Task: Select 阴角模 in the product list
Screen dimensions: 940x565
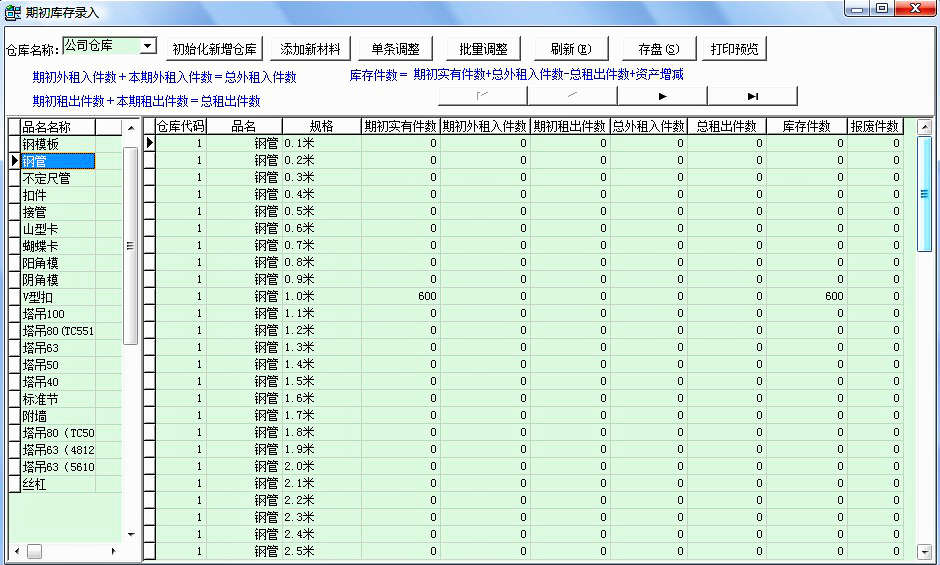Action: pyautogui.click(x=58, y=280)
